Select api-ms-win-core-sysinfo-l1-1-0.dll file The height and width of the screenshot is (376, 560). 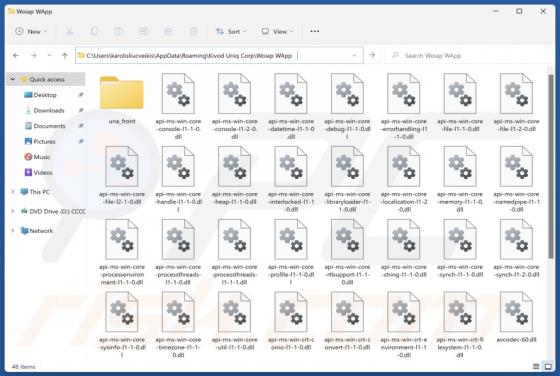(122, 325)
